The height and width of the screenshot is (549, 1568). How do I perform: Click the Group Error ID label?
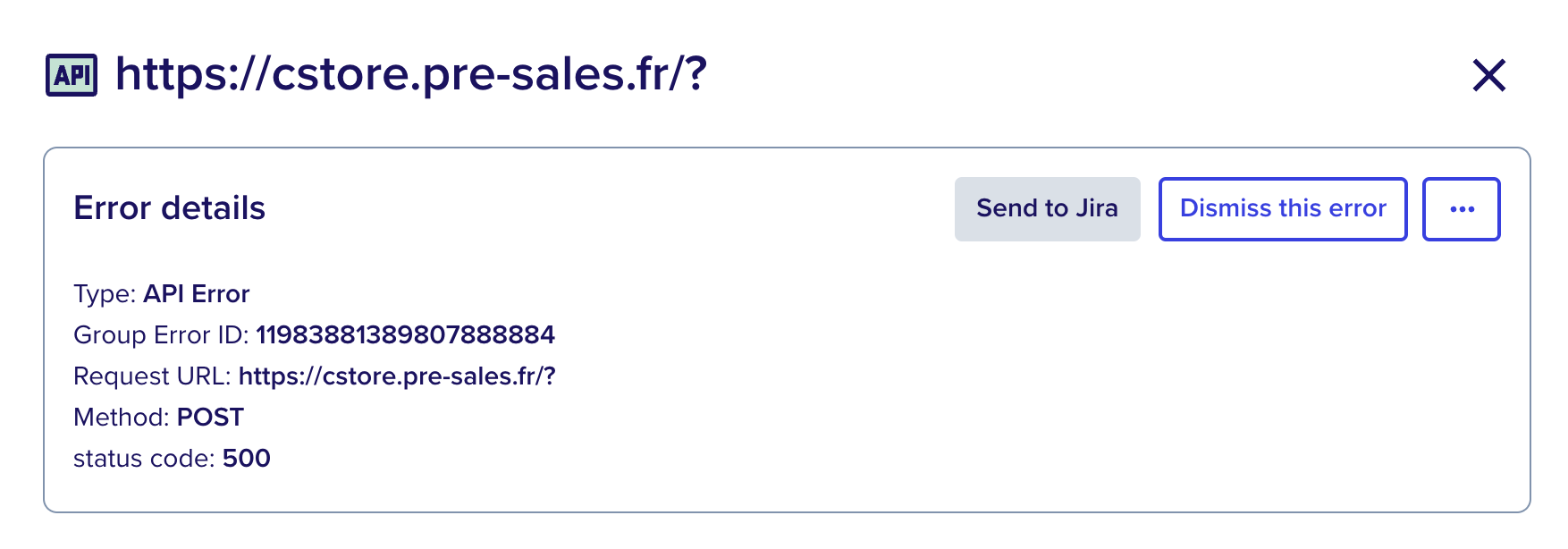point(161,335)
